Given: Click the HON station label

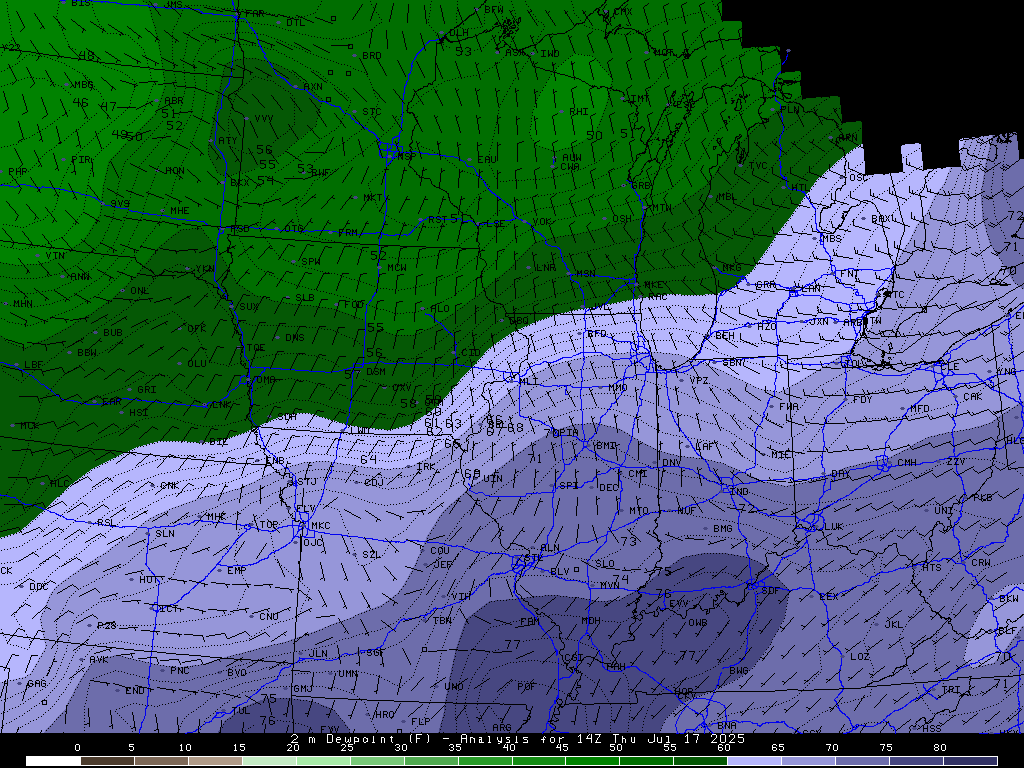Looking at the screenshot, I should 174,170.
